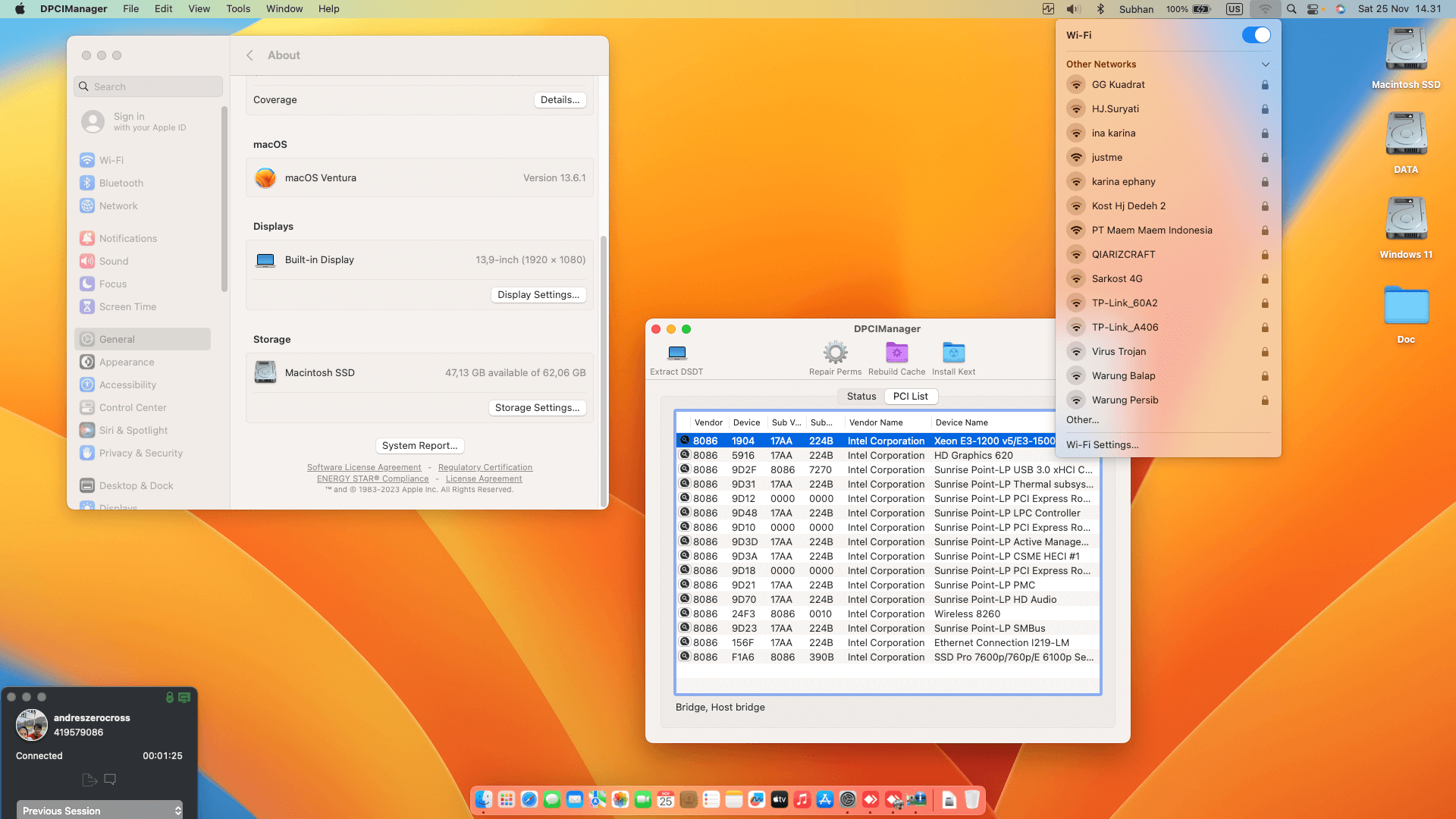This screenshot has height=819, width=1456.
Task: Turn off the Wi-Fi switch
Action: click(x=1256, y=35)
